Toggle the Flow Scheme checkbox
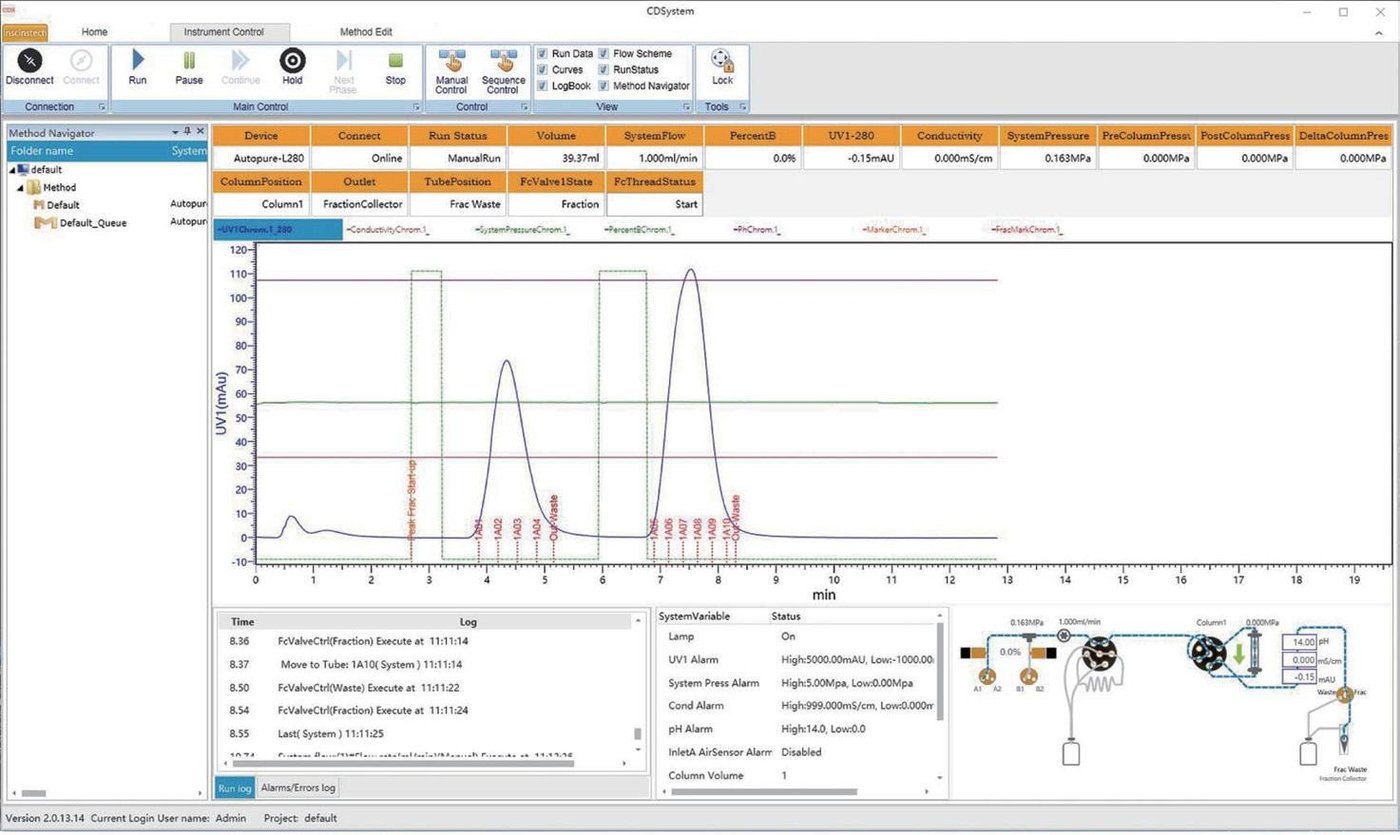This screenshot has width=1400, height=835. [603, 53]
